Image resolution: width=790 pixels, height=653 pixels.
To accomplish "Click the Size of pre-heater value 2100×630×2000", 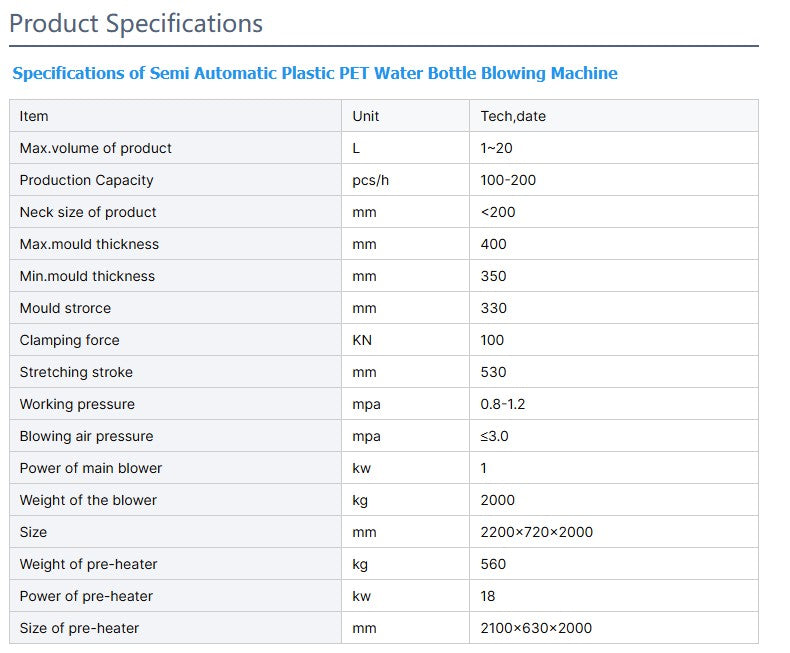I will click(536, 628).
